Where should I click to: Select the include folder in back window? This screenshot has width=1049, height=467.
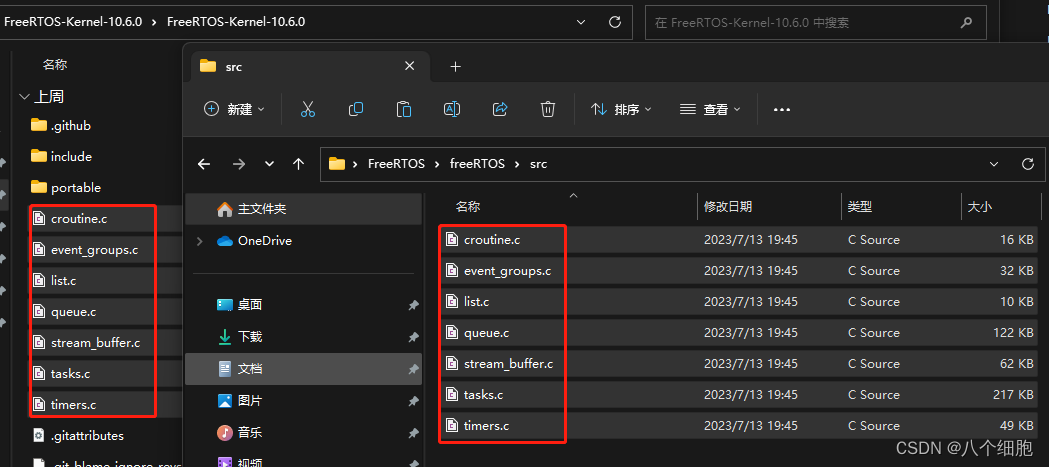tap(62, 157)
